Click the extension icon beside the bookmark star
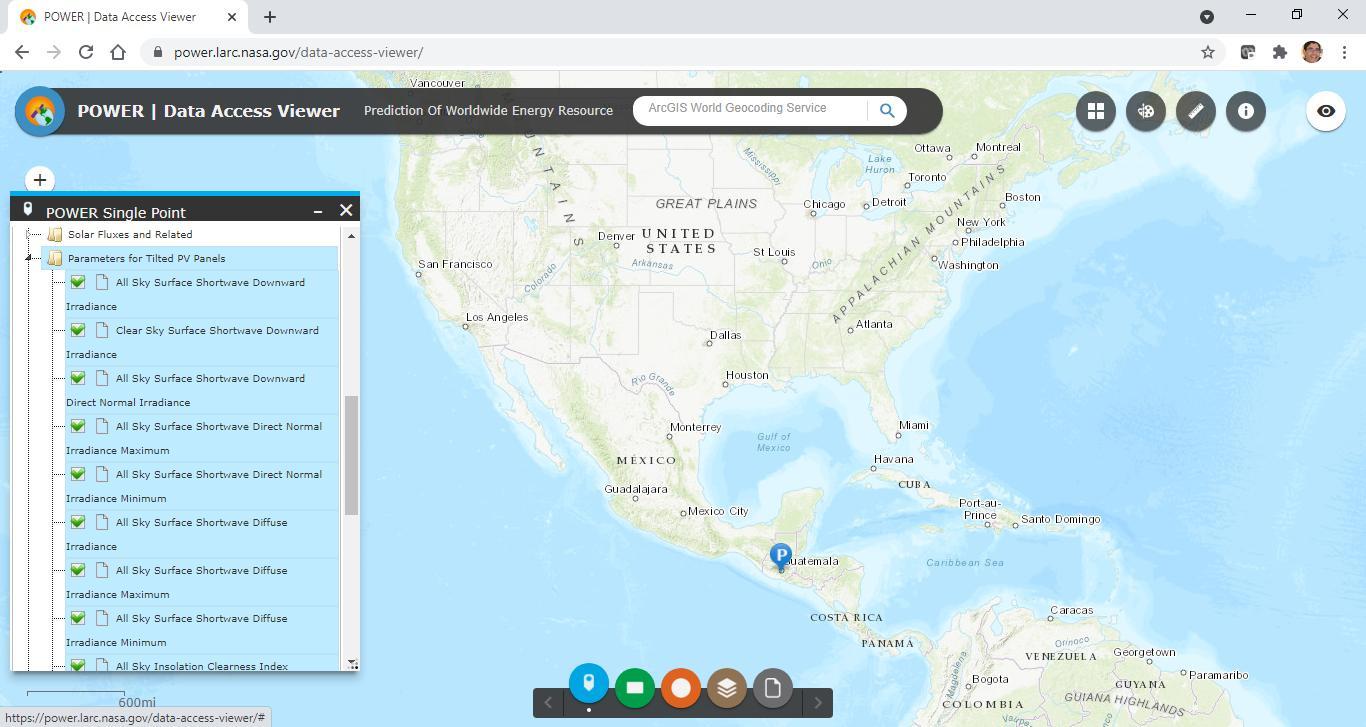This screenshot has height=727, width=1366. coord(1248,52)
